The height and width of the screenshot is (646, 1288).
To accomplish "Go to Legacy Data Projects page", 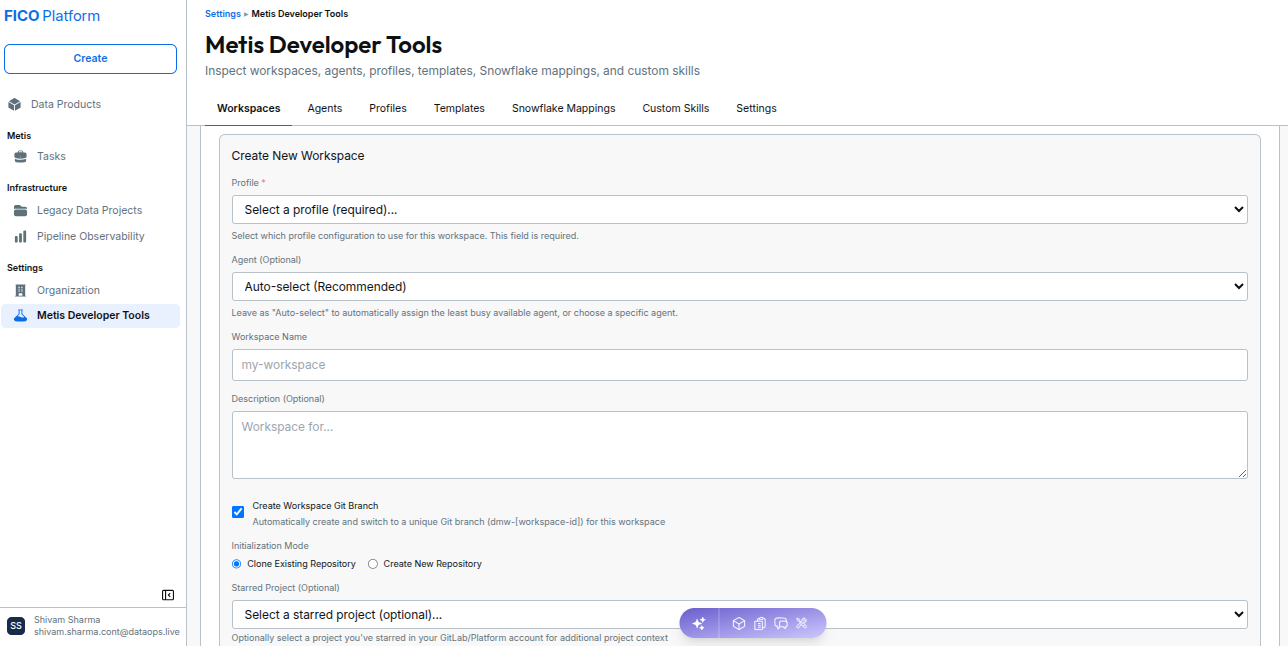I will pos(91,210).
